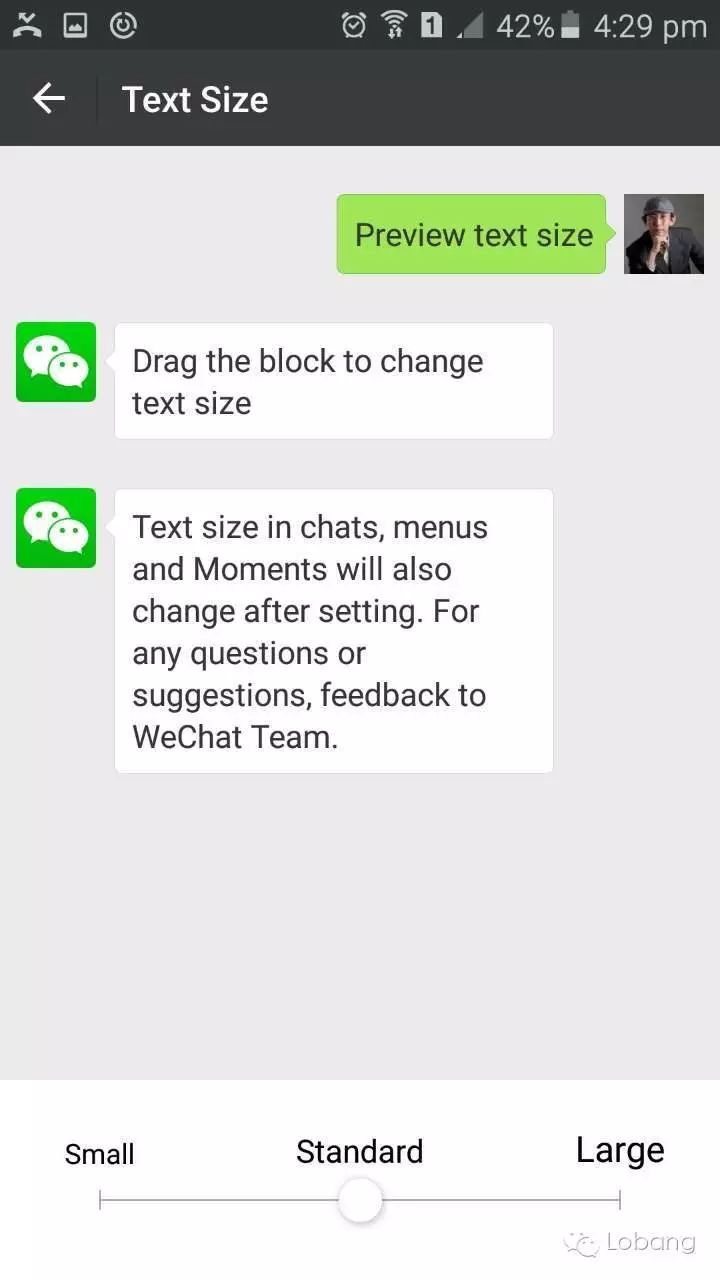
Task: Tap the missed call notification icon
Action: [28, 25]
